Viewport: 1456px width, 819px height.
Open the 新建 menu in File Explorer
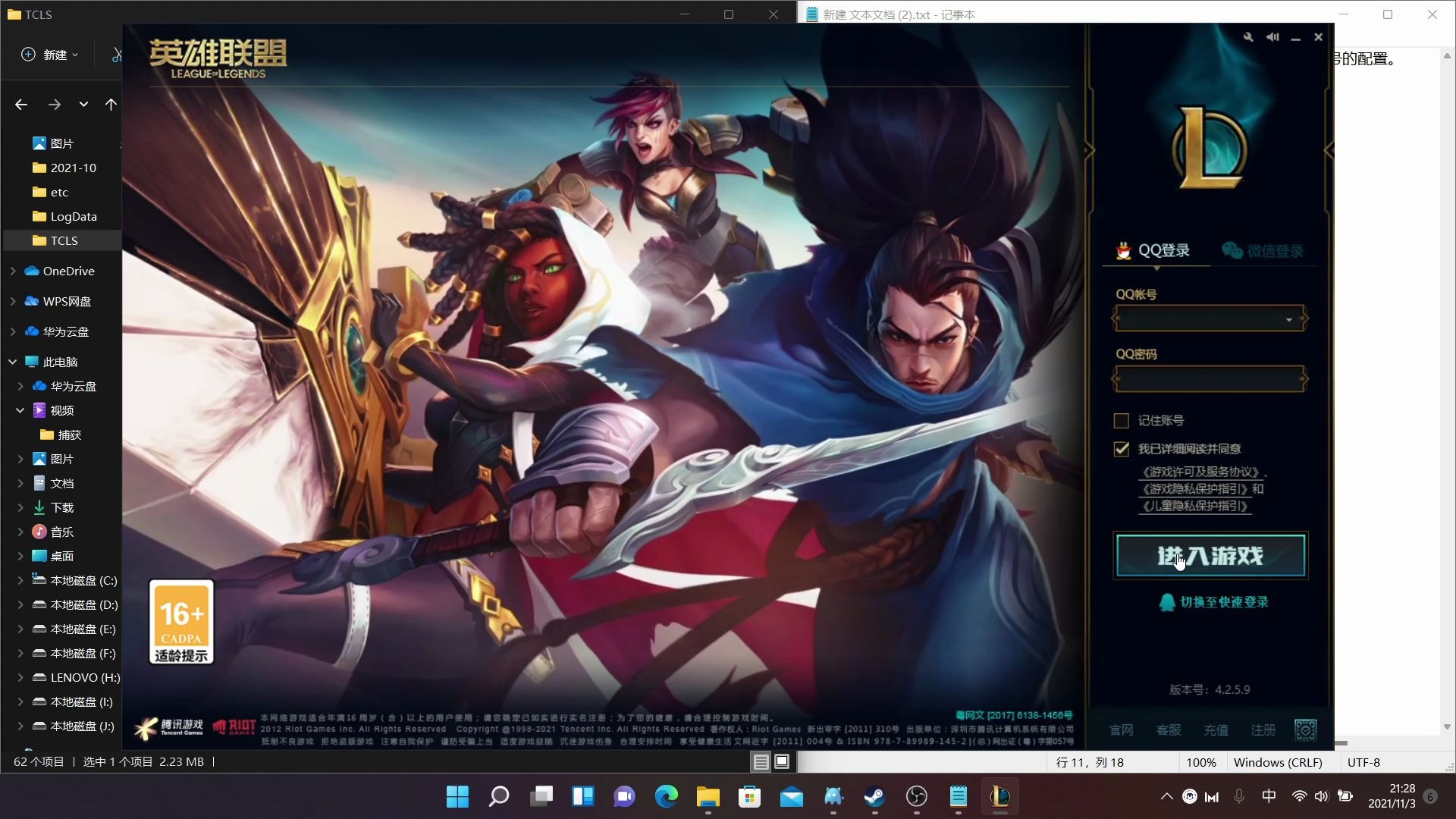[x=49, y=54]
